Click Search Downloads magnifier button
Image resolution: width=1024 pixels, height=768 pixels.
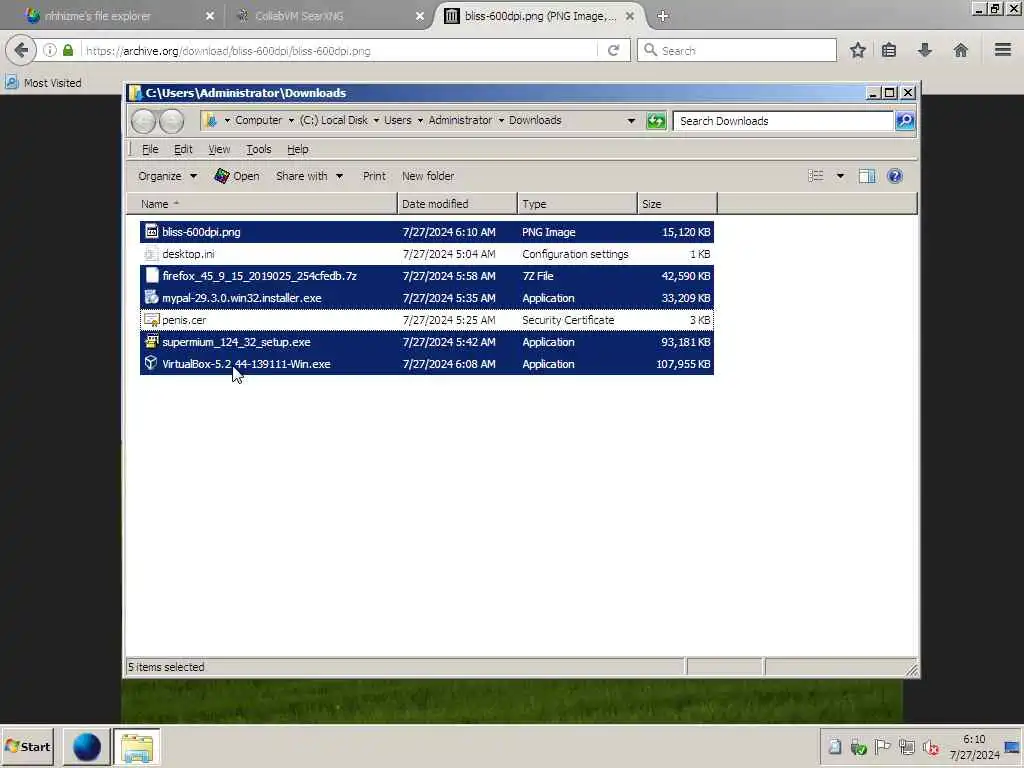pyautogui.click(x=905, y=121)
